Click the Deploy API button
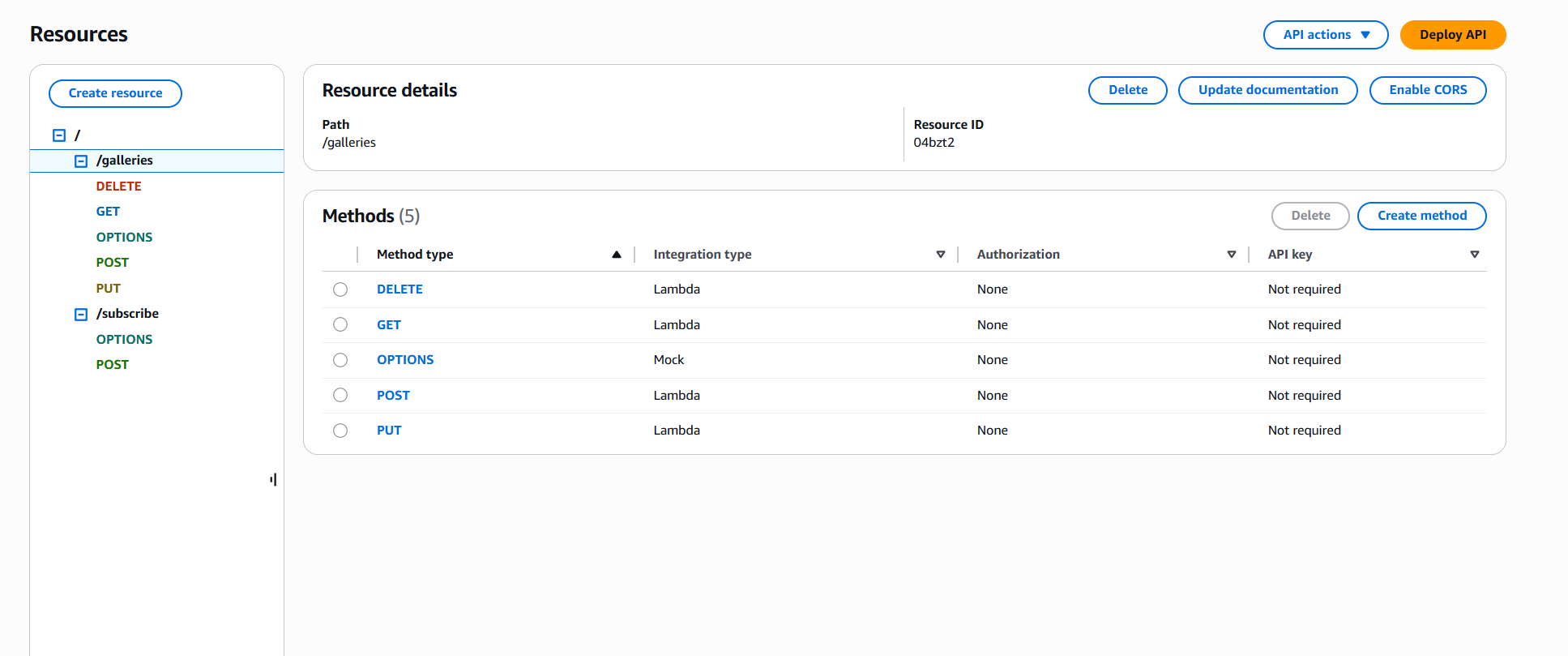Image resolution: width=1568 pixels, height=656 pixels. pyautogui.click(x=1452, y=35)
